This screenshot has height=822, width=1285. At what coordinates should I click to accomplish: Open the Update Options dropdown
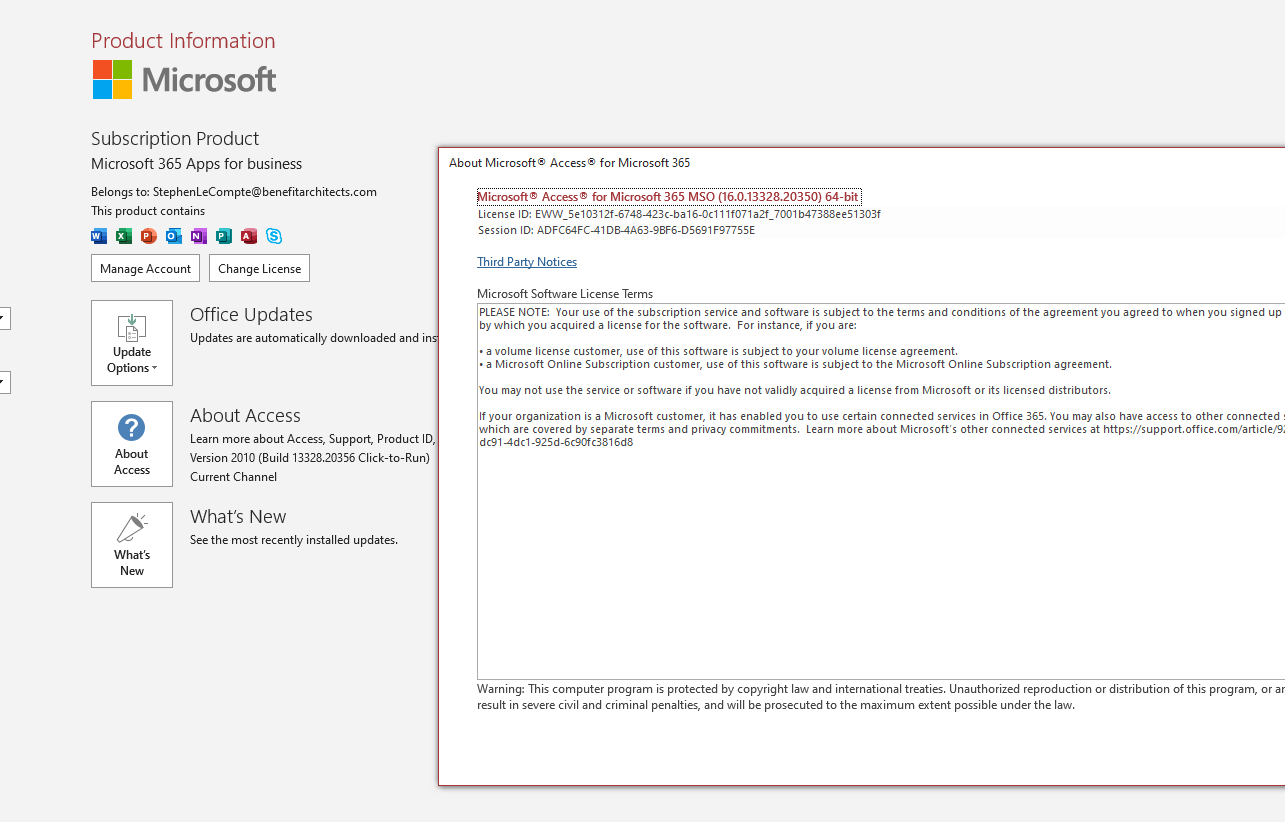[132, 343]
